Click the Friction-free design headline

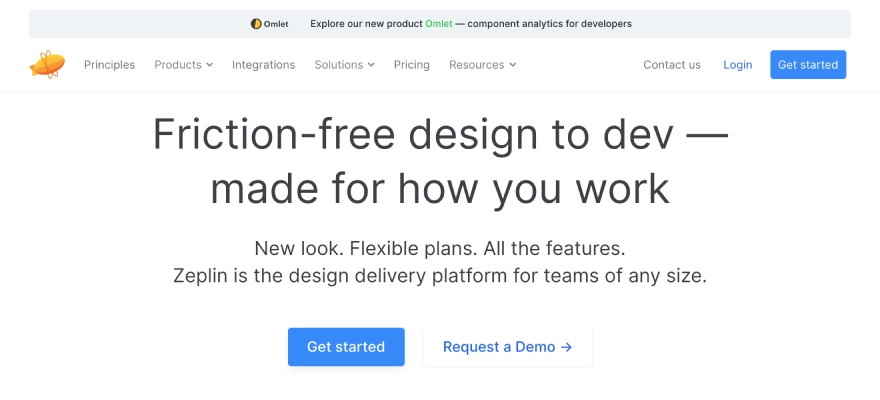coord(440,161)
